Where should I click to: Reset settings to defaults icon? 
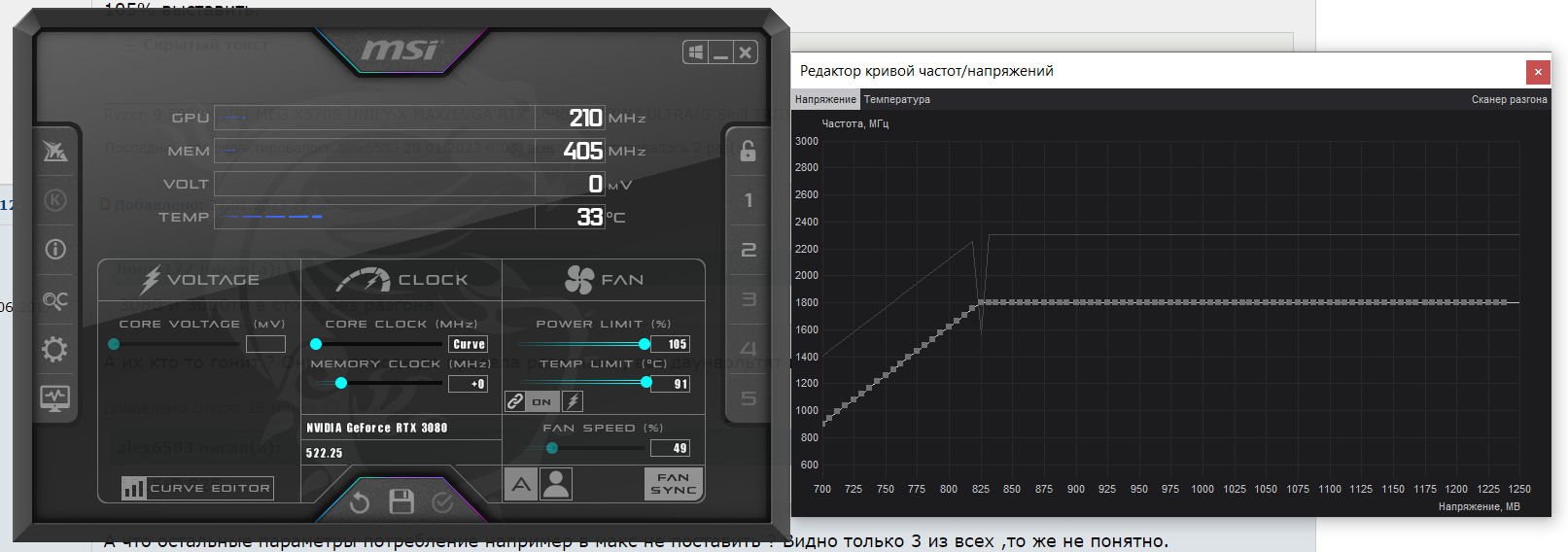[x=360, y=502]
